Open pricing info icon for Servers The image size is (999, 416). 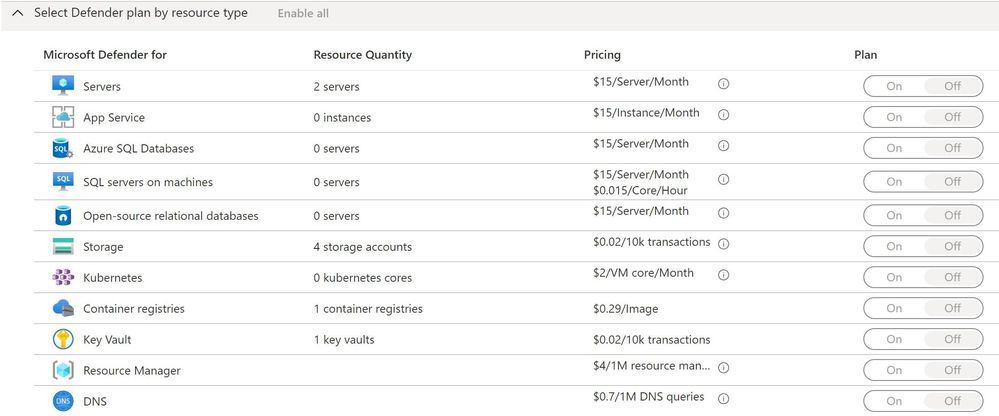click(723, 83)
